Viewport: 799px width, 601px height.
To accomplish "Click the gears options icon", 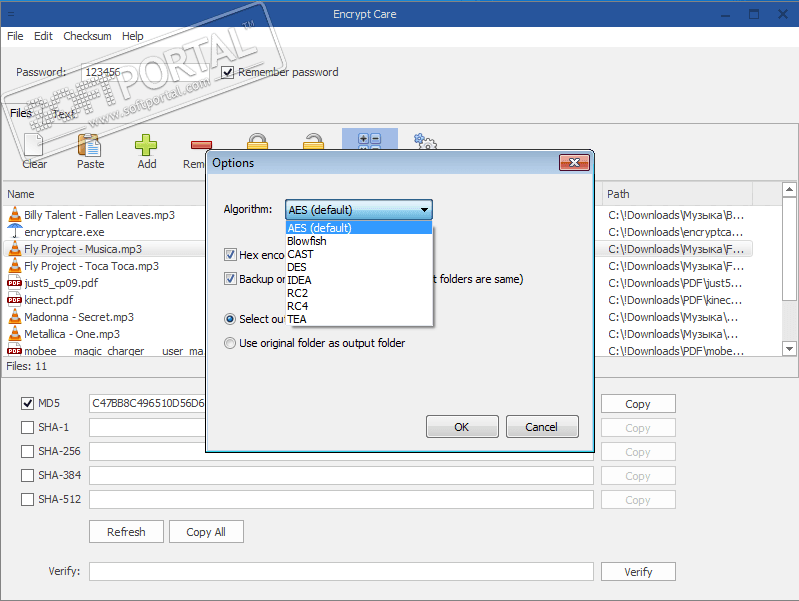I will [425, 141].
